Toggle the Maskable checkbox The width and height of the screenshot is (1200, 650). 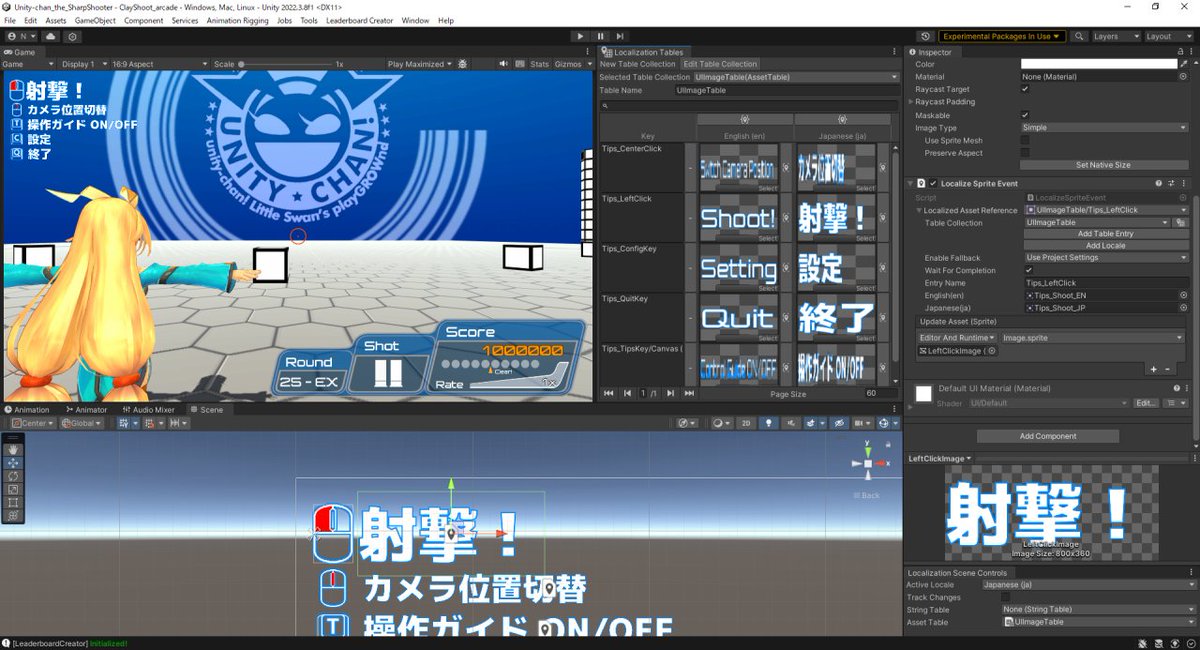[1025, 115]
